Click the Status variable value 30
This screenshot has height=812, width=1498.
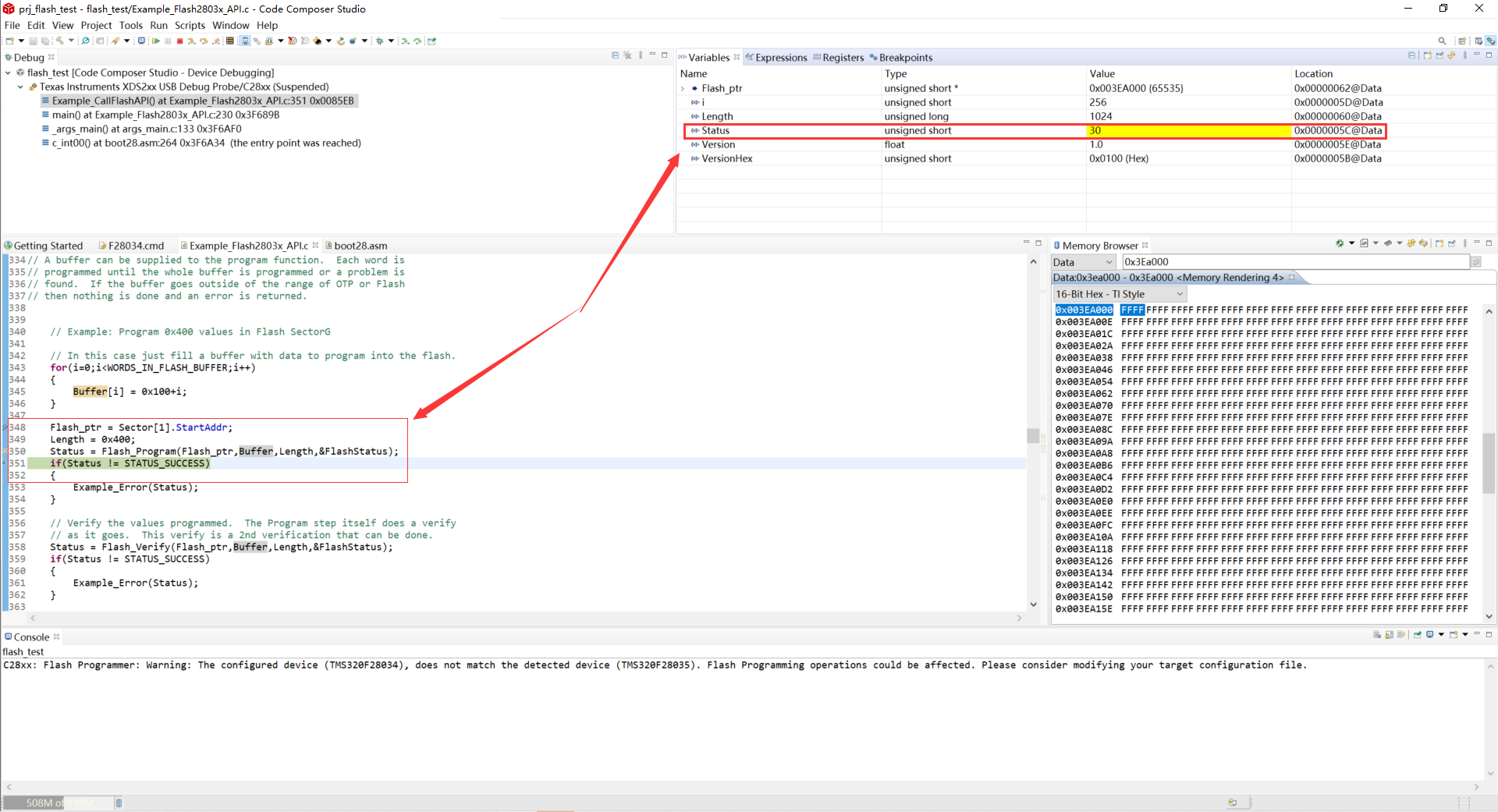tap(1095, 130)
